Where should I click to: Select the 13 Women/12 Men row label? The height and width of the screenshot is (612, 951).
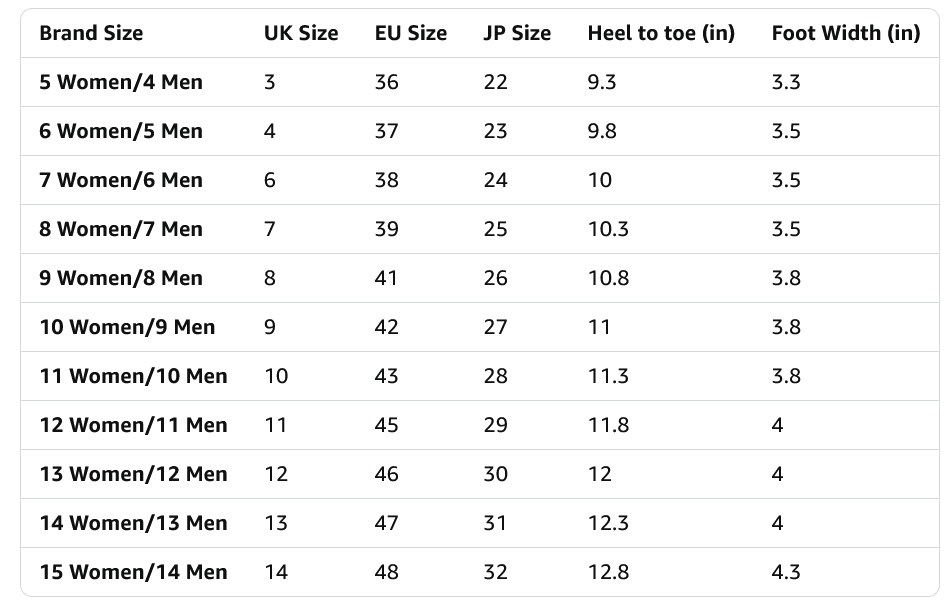tap(133, 474)
